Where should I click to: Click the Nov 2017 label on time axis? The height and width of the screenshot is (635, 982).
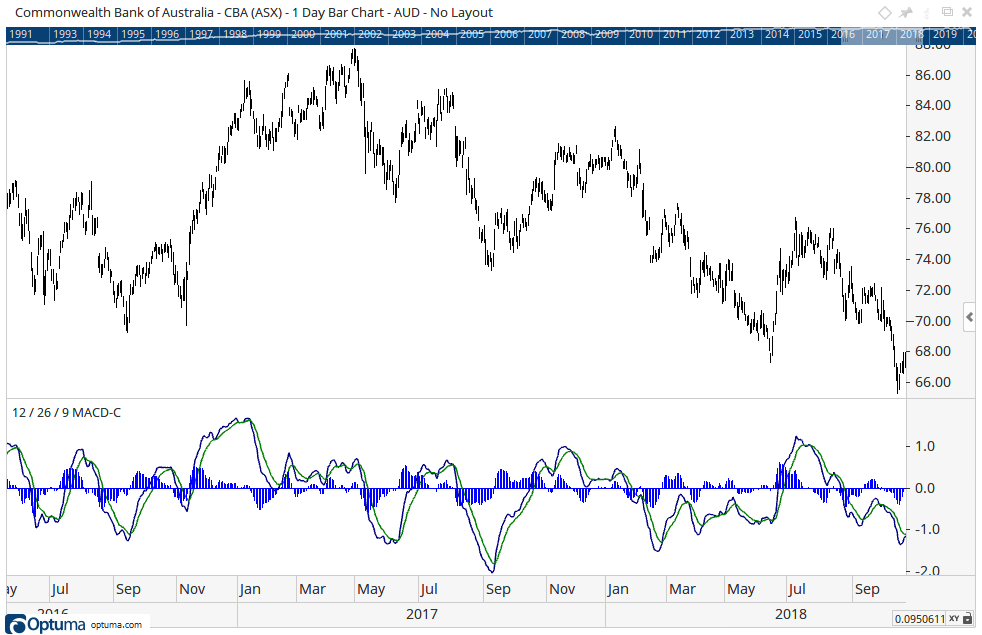pos(562,589)
